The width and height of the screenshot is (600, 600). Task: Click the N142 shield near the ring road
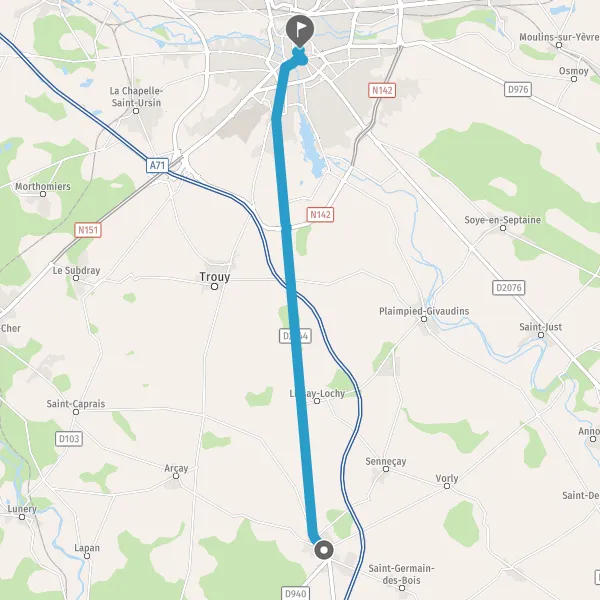pyautogui.click(x=320, y=215)
